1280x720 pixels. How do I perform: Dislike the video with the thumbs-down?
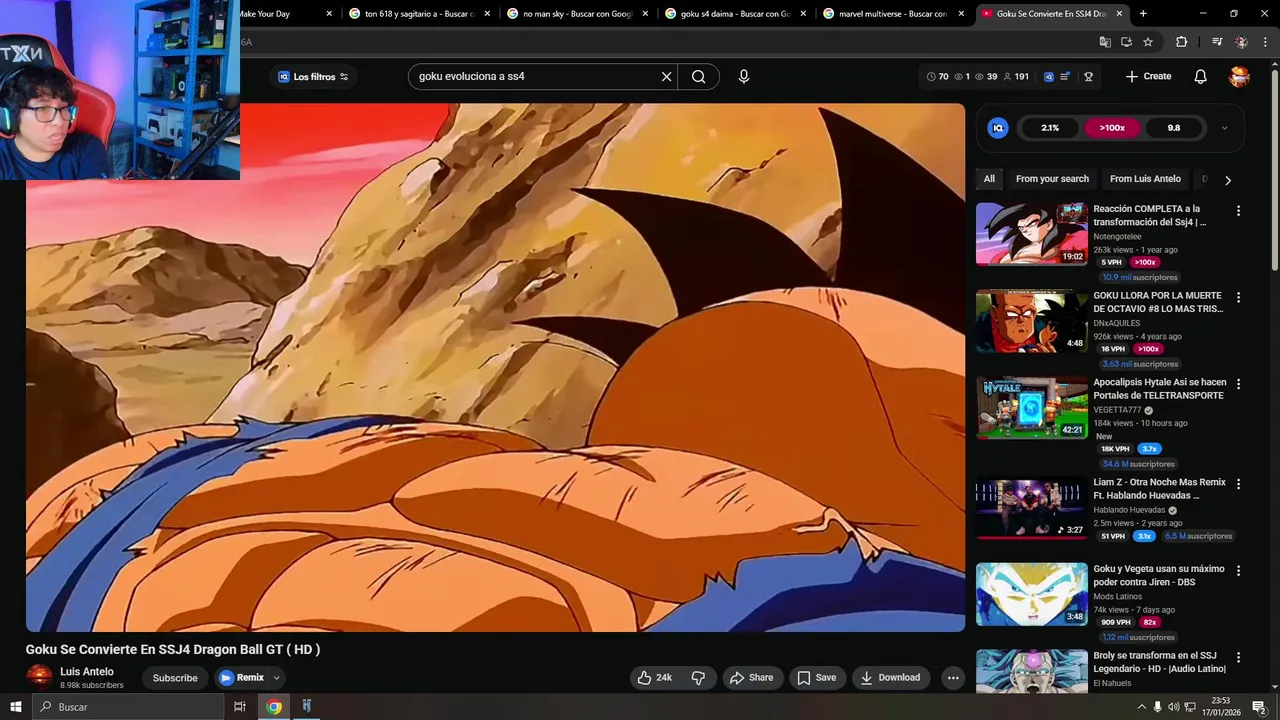coord(698,678)
